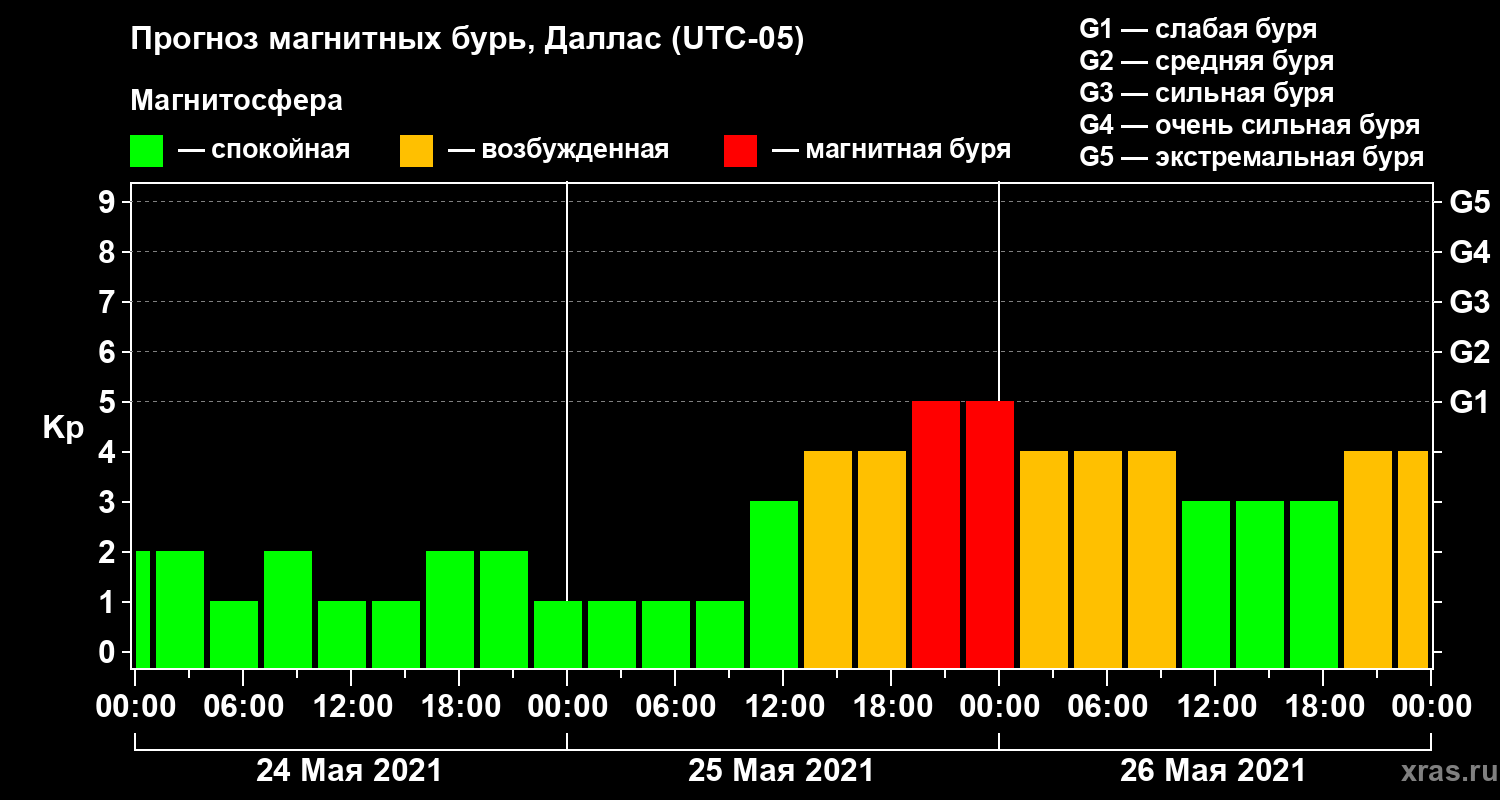The width and height of the screenshot is (1500, 800).
Task: Click the "18:00" label above 26 Мая 2021
Action: coord(1323,706)
